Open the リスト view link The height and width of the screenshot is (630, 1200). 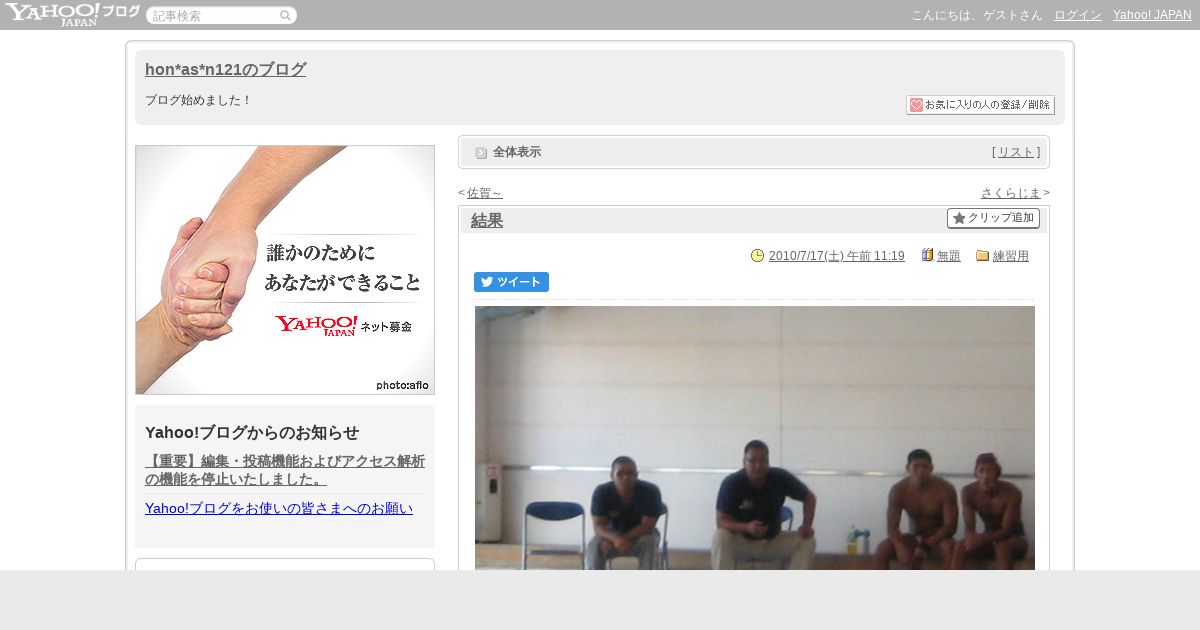1016,152
